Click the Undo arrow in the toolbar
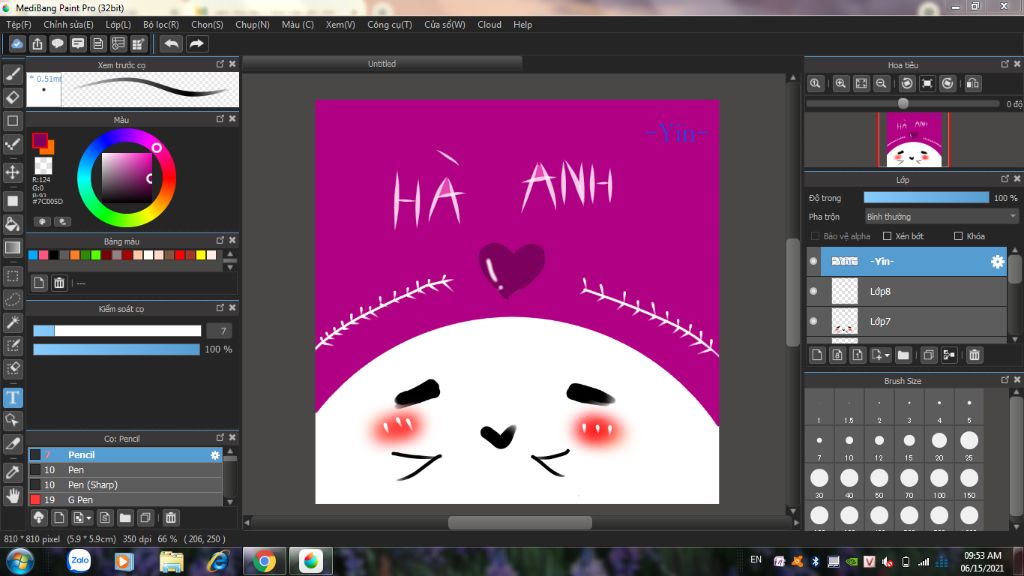 172,44
